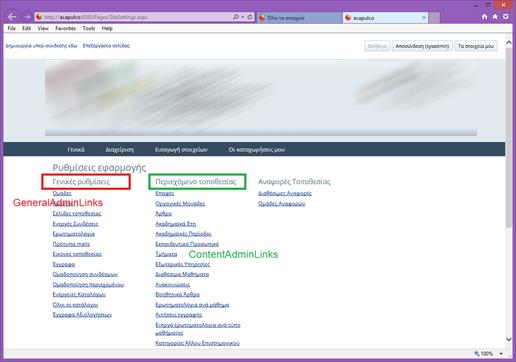
Task: Open the Ομάδες link under general settings
Action: pyautogui.click(x=62, y=193)
